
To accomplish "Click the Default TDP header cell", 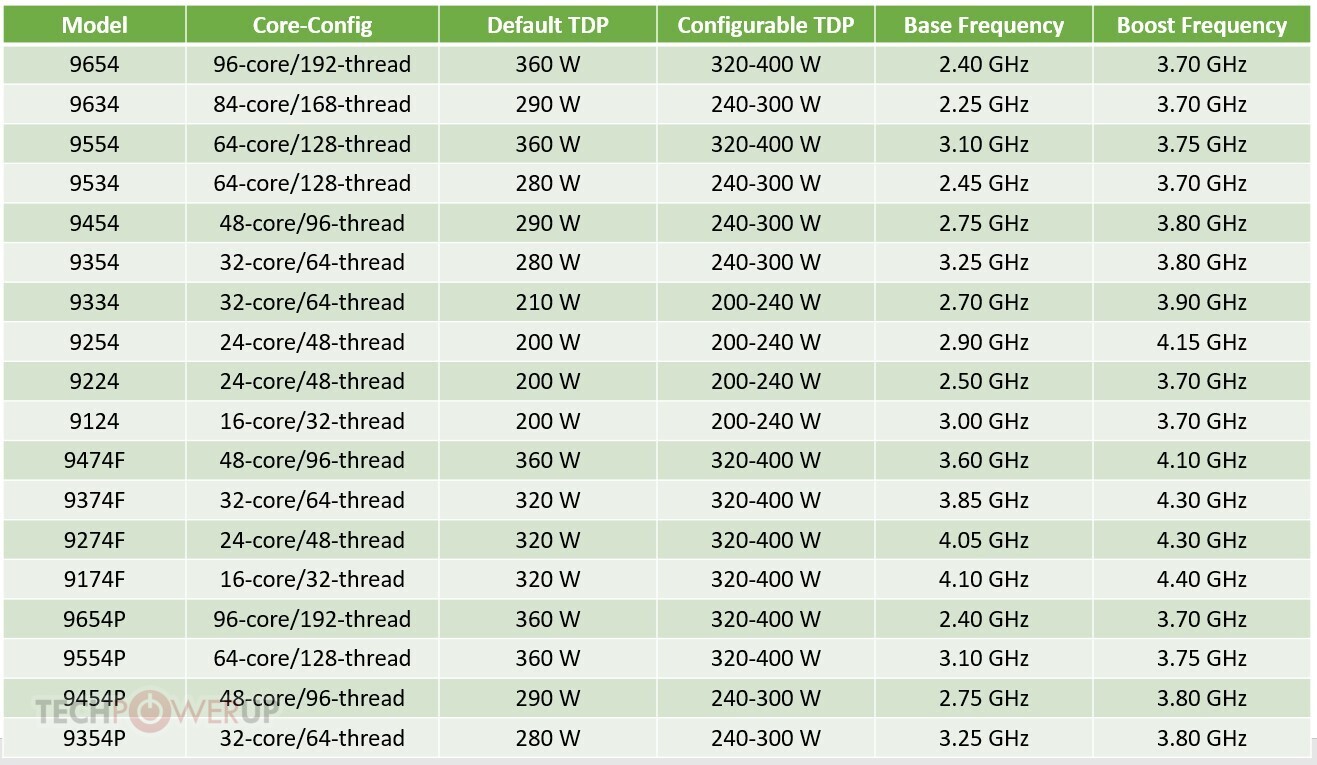I will [547, 25].
